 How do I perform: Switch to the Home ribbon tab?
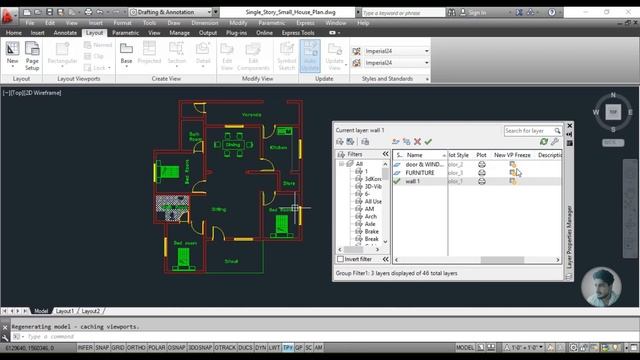point(14,33)
